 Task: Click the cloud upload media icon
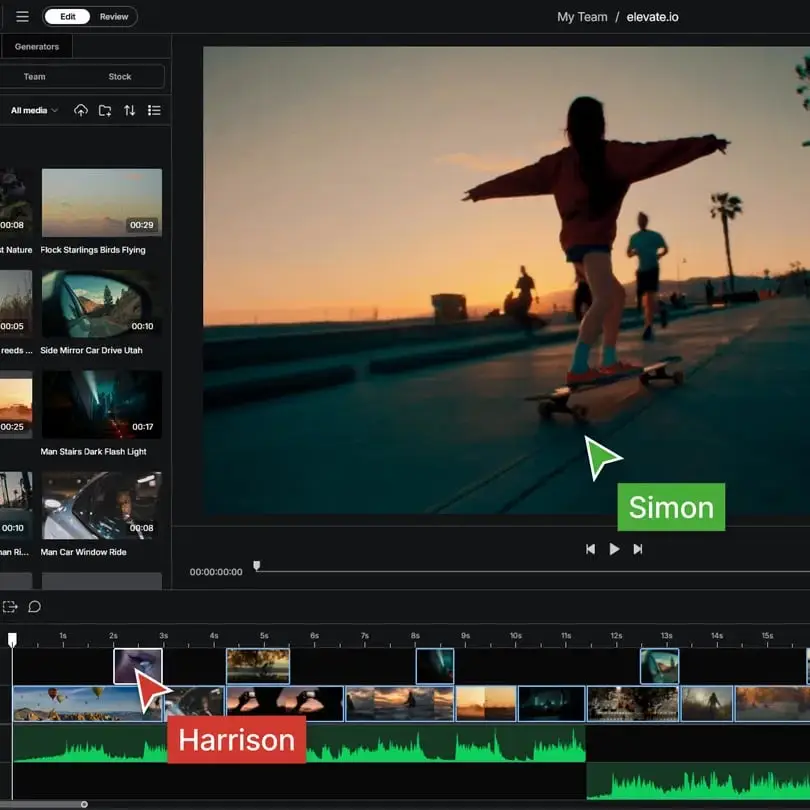81,110
